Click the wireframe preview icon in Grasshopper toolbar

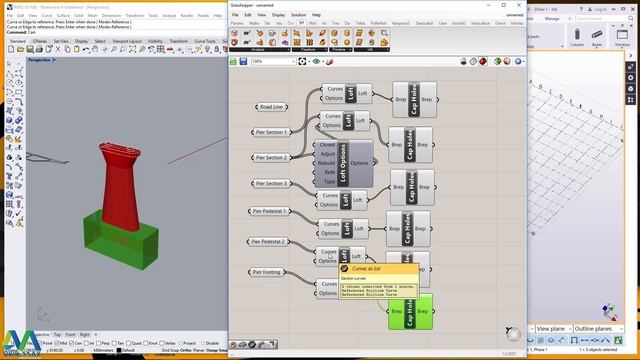(473, 62)
